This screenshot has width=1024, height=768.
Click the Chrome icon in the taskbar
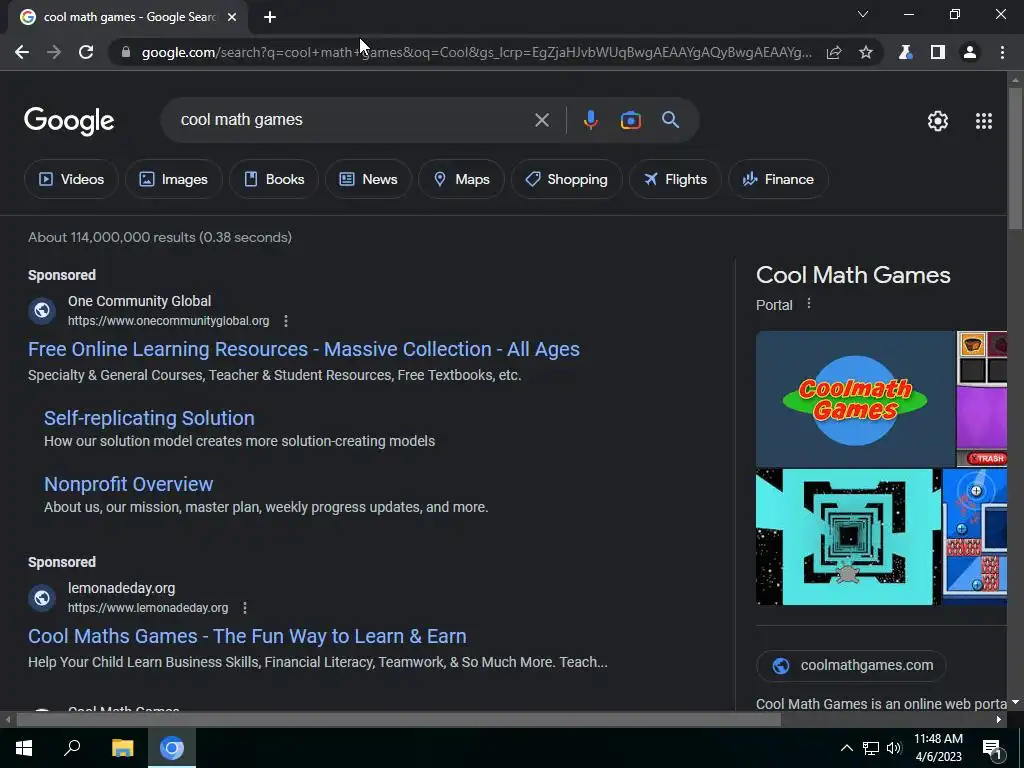click(x=172, y=748)
